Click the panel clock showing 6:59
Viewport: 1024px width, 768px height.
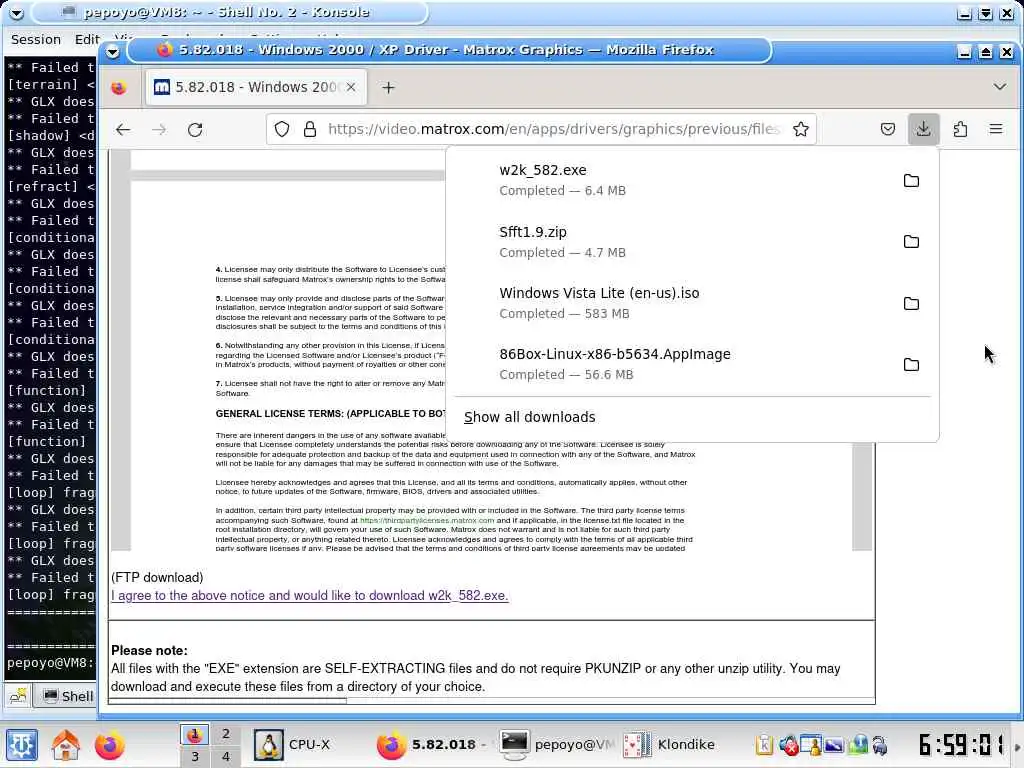coord(961,744)
